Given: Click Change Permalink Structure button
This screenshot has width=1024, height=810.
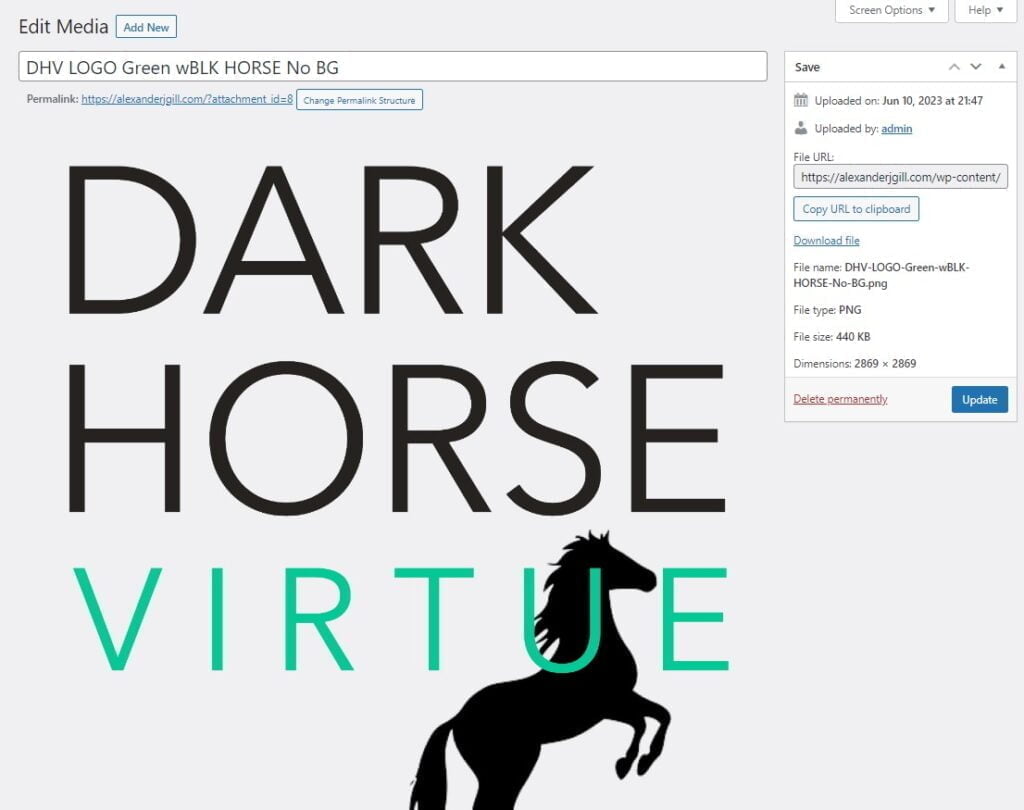Looking at the screenshot, I should click(359, 100).
